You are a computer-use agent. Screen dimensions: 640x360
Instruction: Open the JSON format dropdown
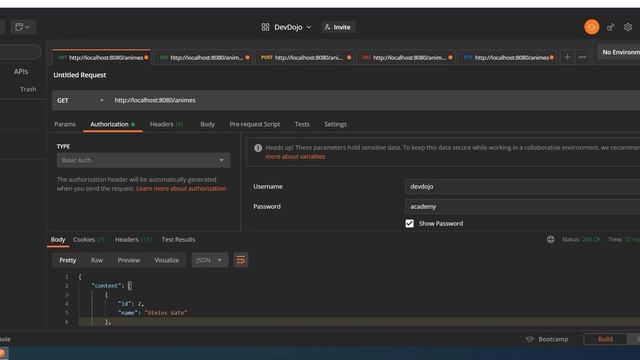209,260
